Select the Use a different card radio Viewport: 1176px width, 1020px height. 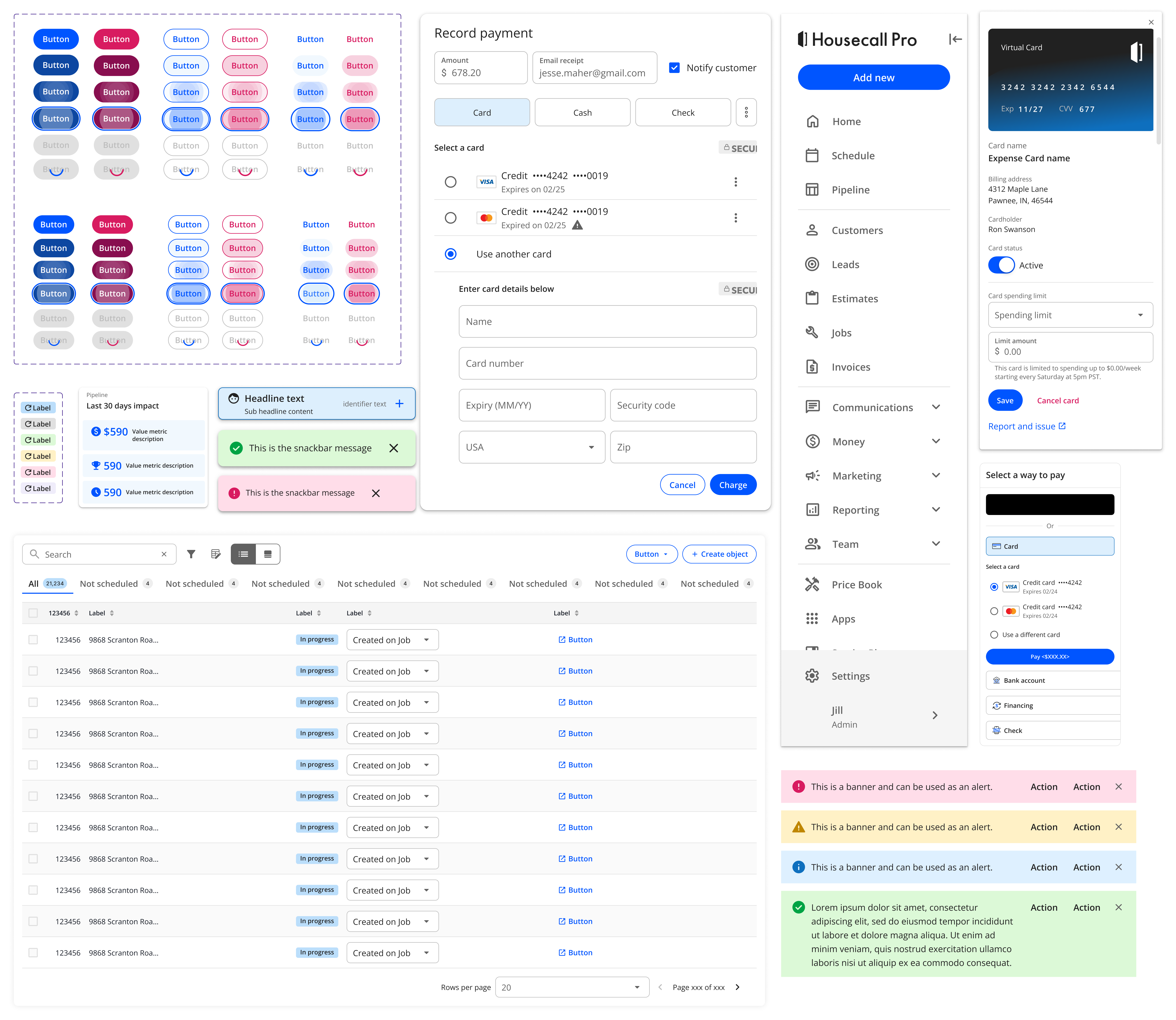[994, 635]
